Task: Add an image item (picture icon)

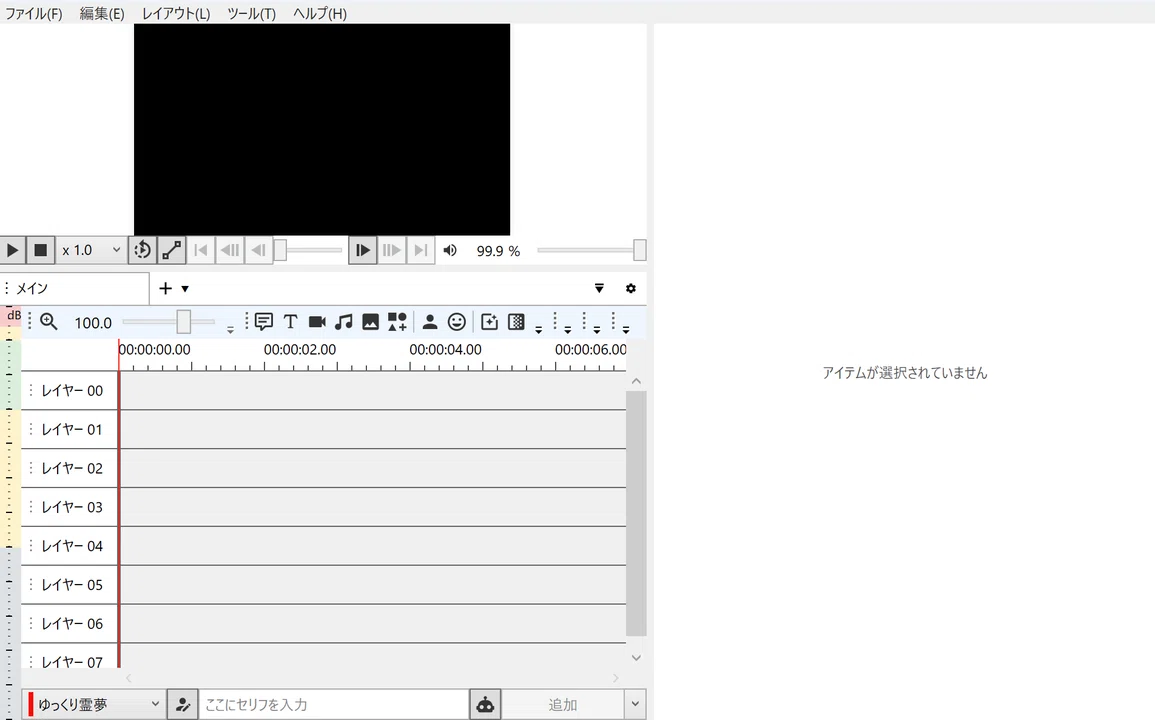Action: [x=371, y=322]
